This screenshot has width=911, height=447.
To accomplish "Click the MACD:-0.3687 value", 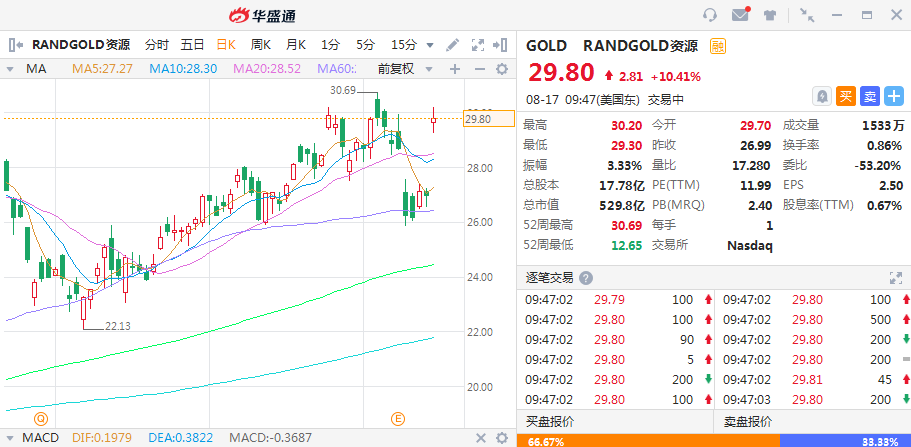I will [x=270, y=438].
